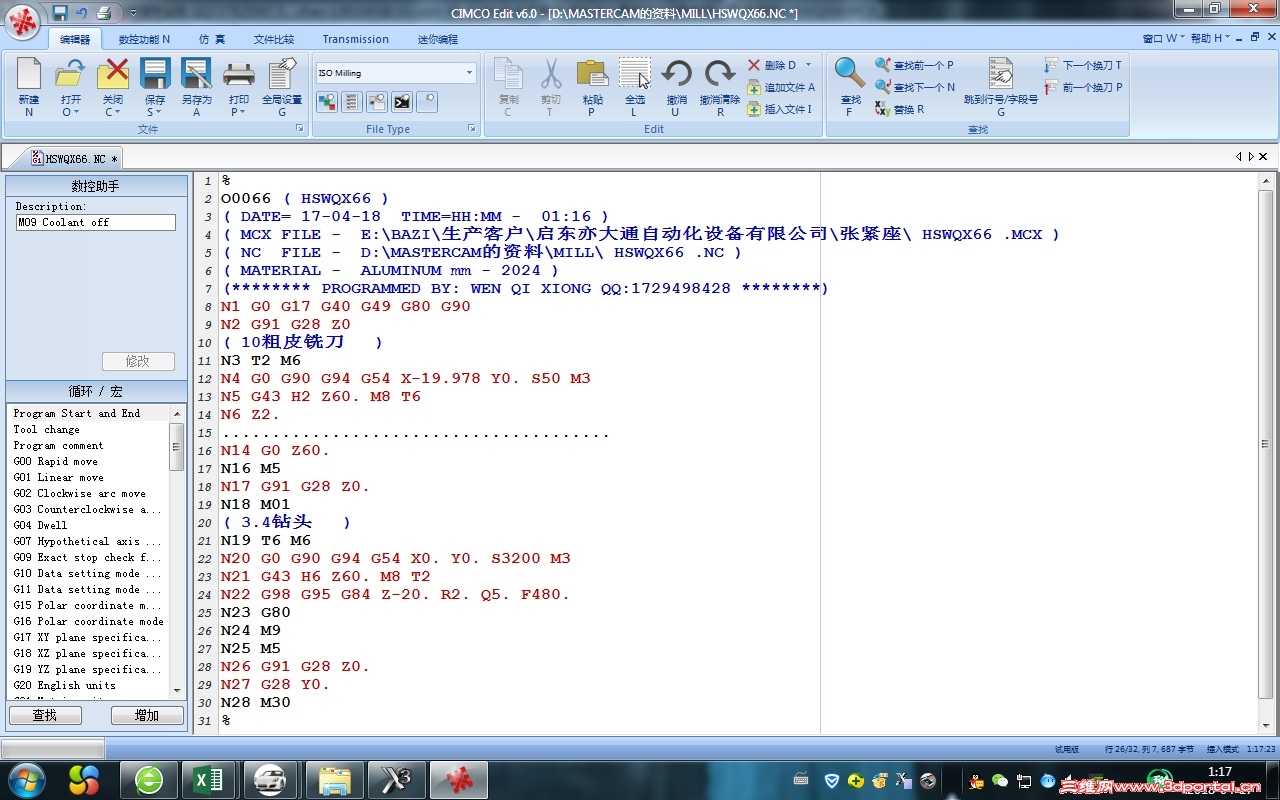
Task: Open the 窗口 W menu
Action: (x=1163, y=38)
